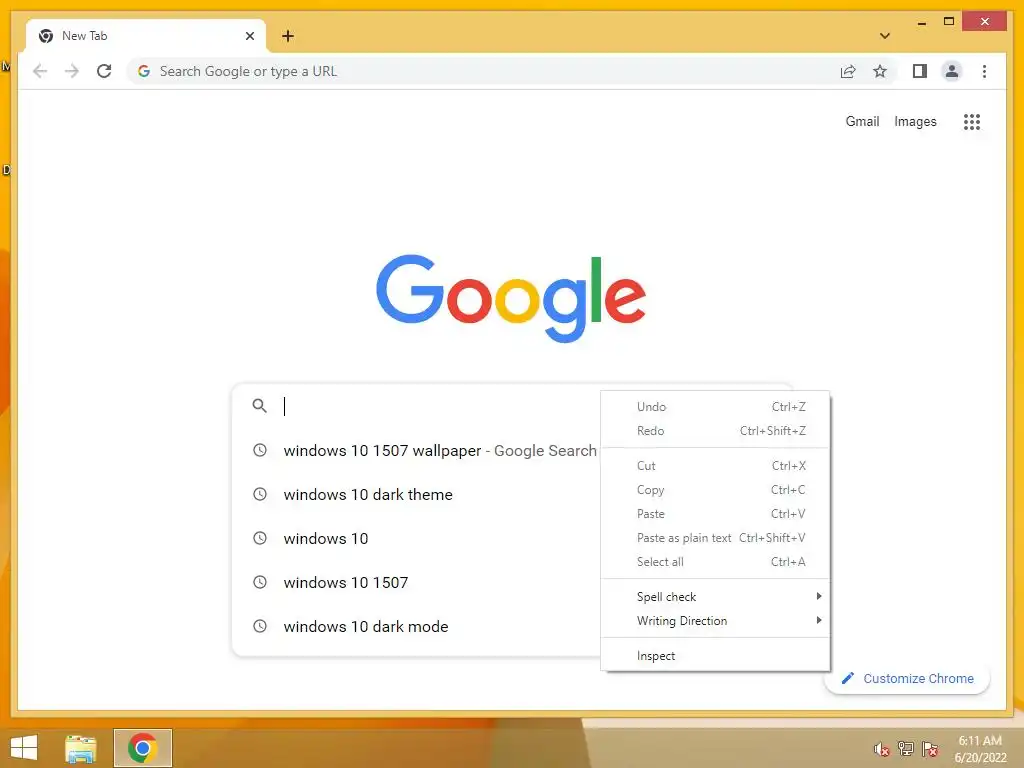
Task: Choose Inspect in the context menu
Action: click(715, 656)
